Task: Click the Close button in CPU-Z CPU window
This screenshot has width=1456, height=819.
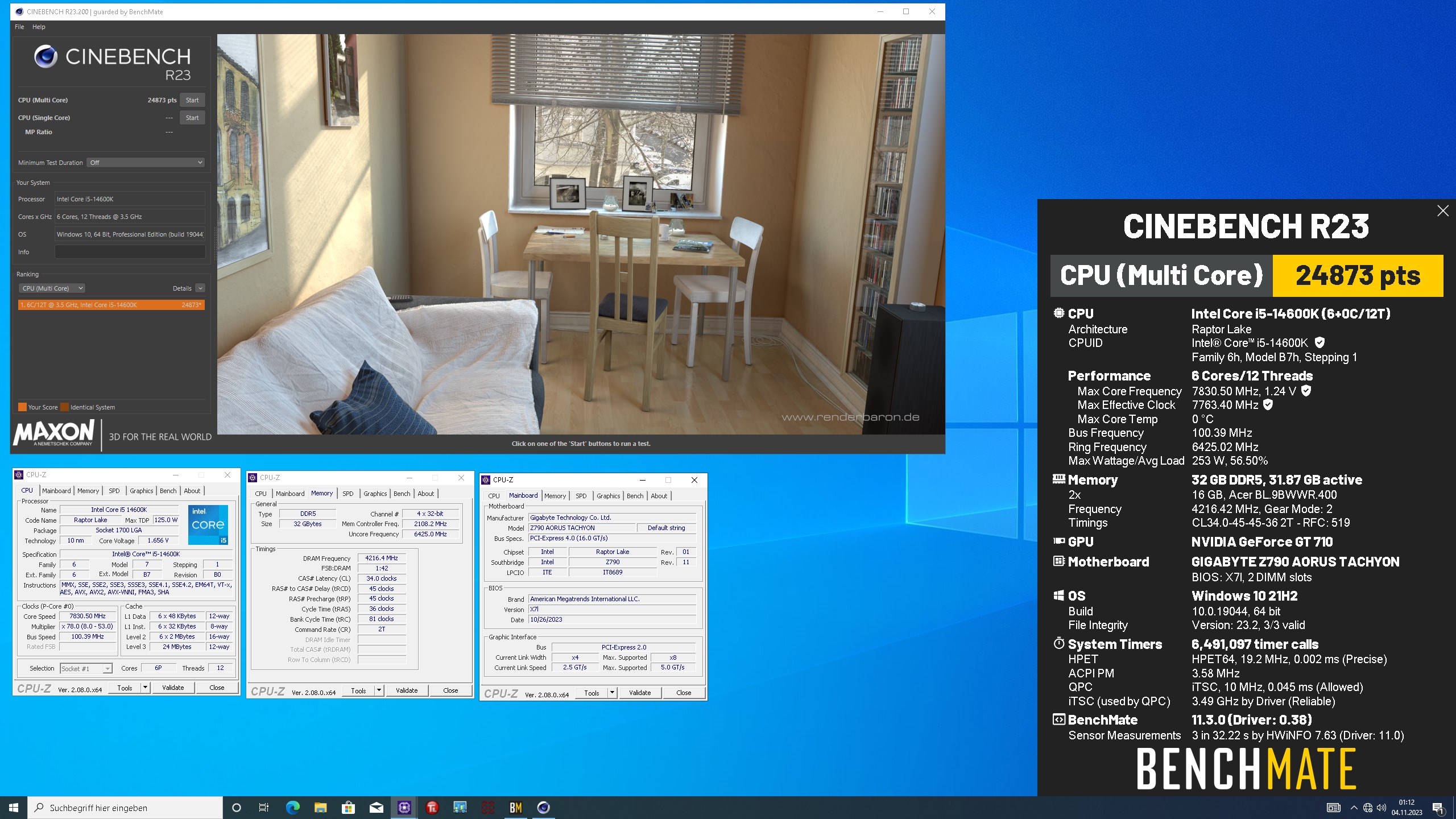Action: coord(217,688)
